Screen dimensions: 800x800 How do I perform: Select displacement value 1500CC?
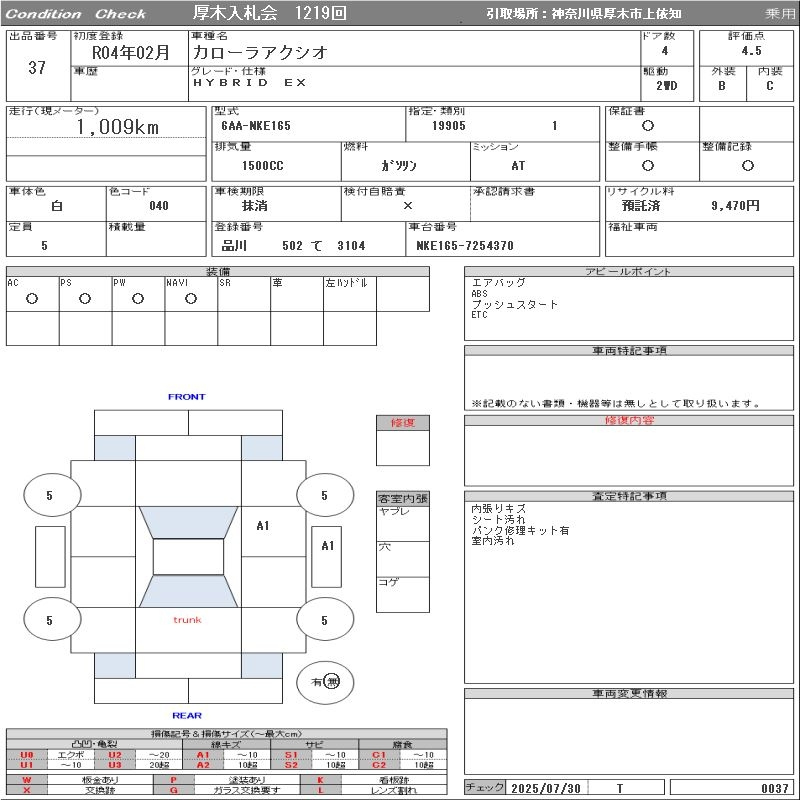tap(263, 166)
